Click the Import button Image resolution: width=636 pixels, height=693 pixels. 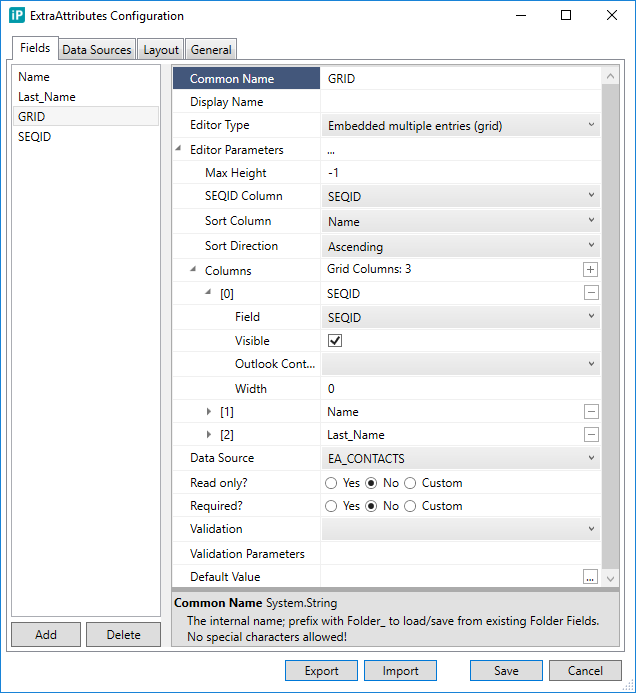(400, 671)
